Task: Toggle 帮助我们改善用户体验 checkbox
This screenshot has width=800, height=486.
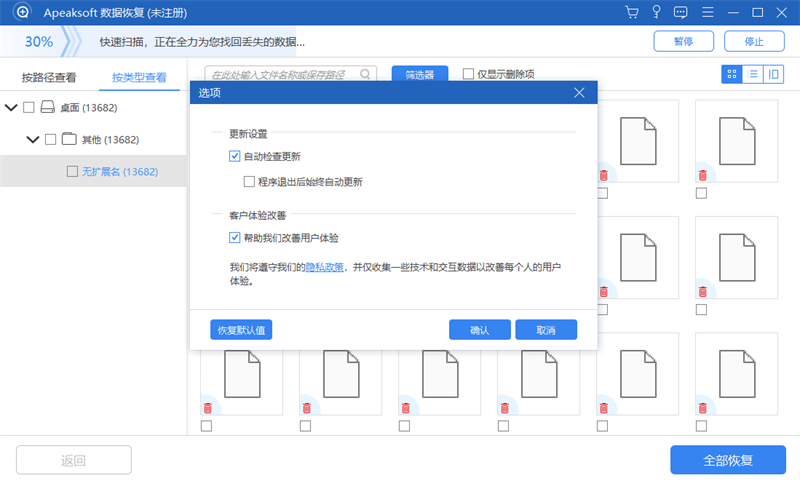Action: (x=234, y=238)
